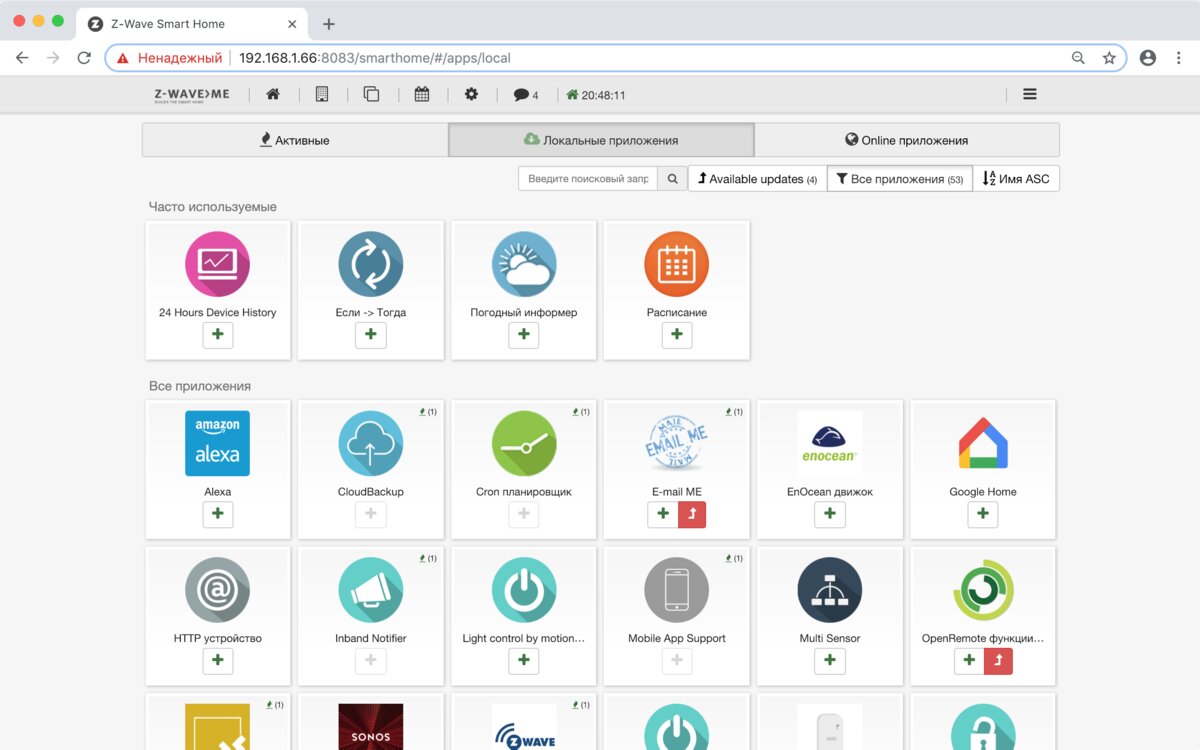Open the 'Все приложения' filter dropdown
The width and height of the screenshot is (1200, 750).
click(899, 179)
